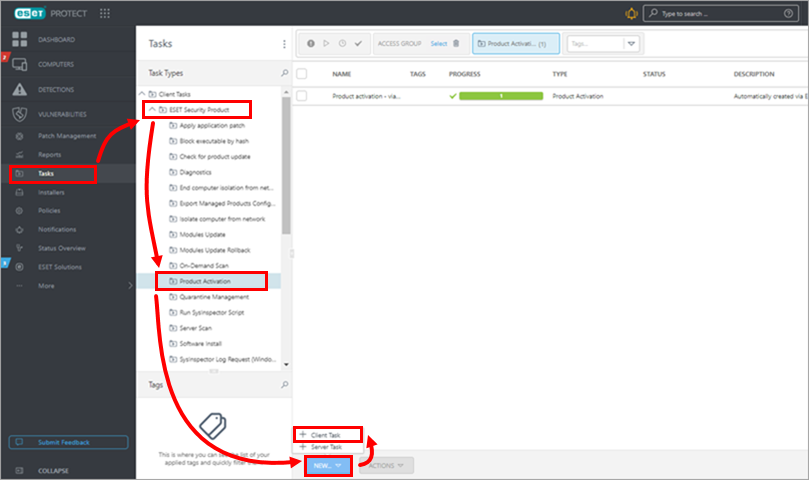Click the Vulnerabilities shield icon
Screen dimensions: 809x480
(19, 115)
